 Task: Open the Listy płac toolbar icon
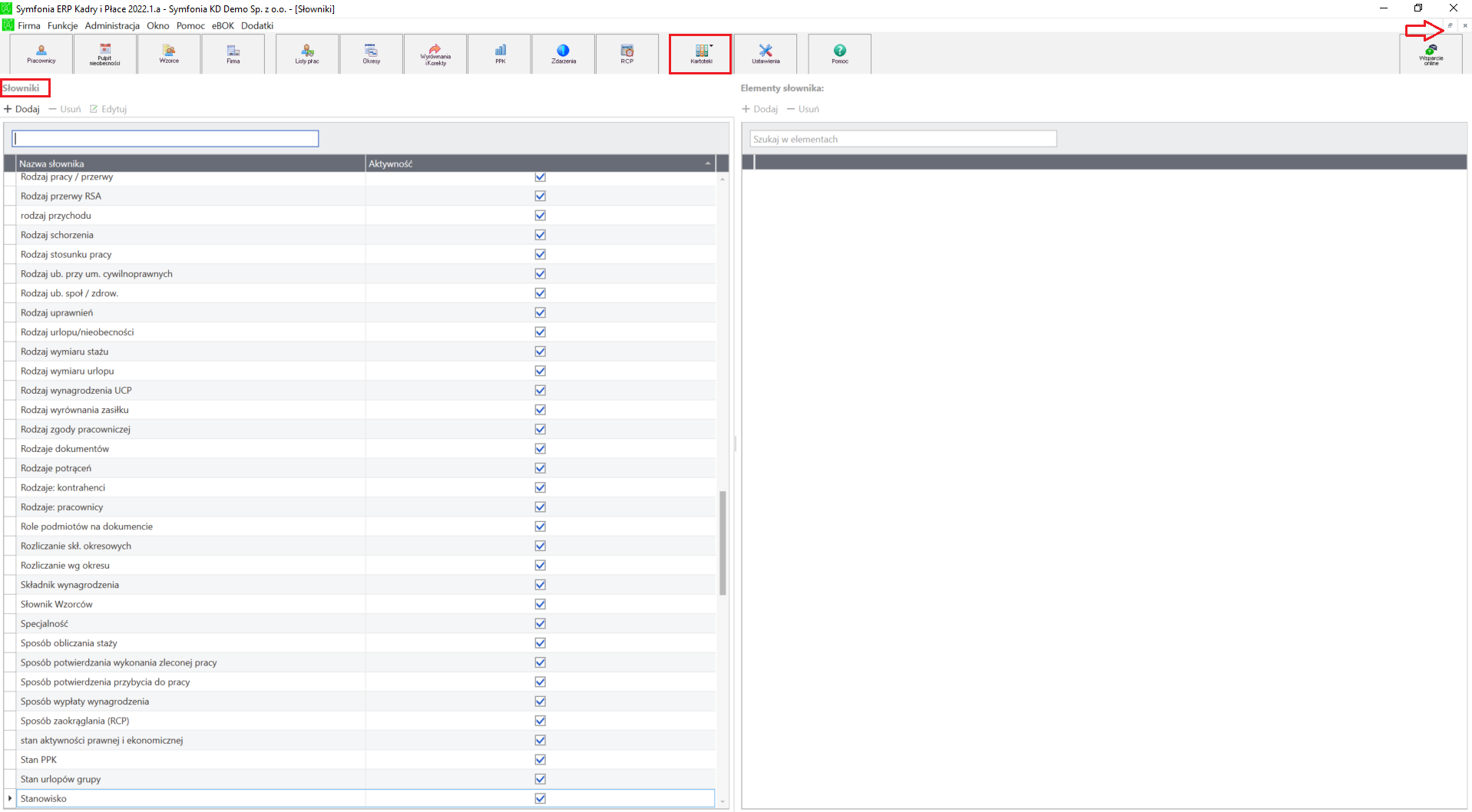pyautogui.click(x=307, y=54)
